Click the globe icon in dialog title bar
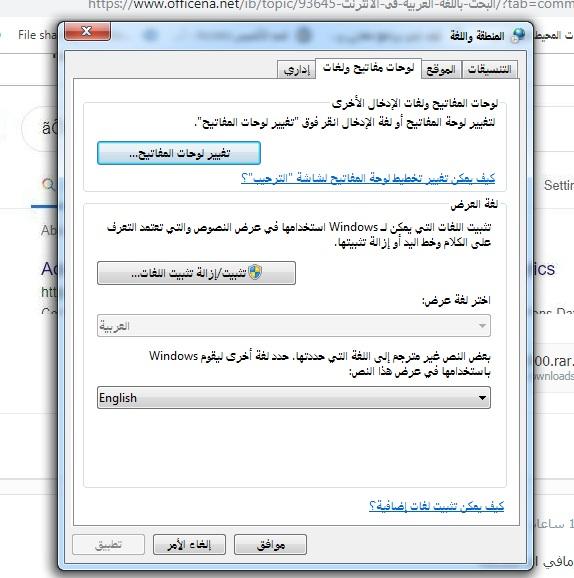 click(x=518, y=35)
